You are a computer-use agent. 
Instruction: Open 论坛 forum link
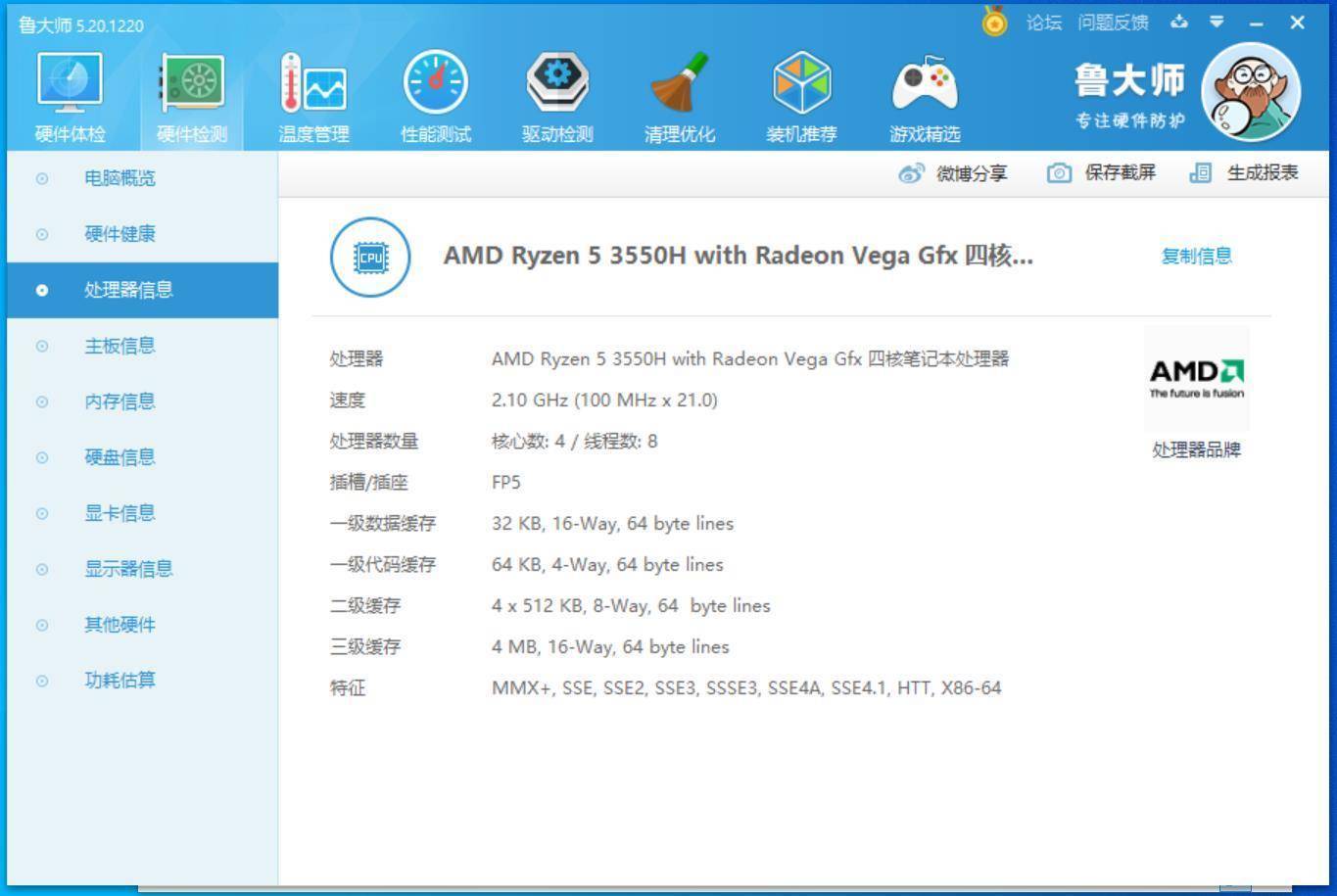click(x=1044, y=22)
